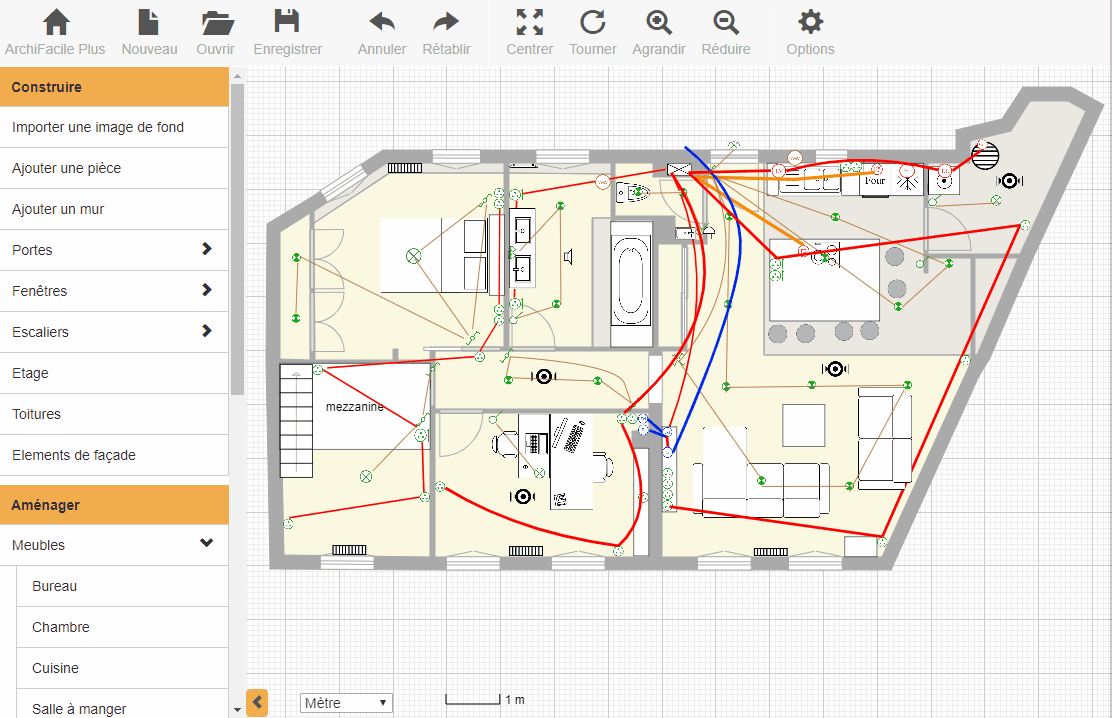The image size is (1112, 718).
Task: Select Importer une image de fond
Action: 98,127
